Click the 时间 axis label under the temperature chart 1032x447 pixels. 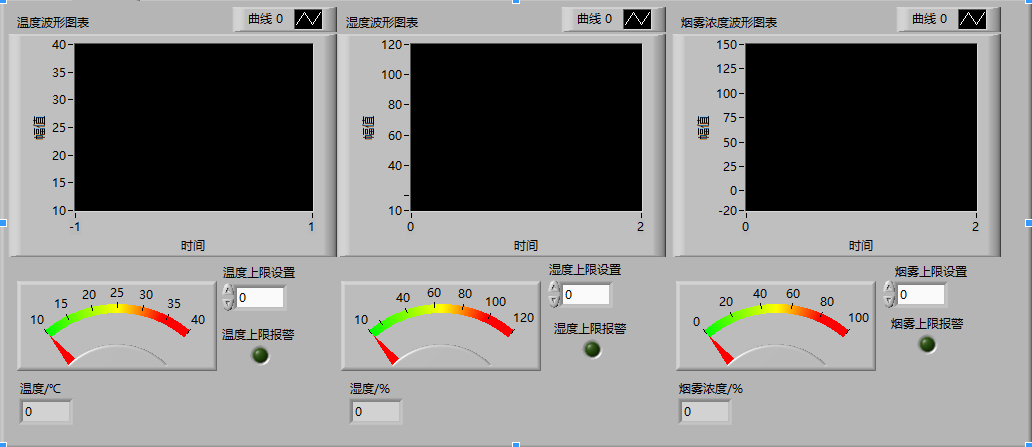coord(193,246)
